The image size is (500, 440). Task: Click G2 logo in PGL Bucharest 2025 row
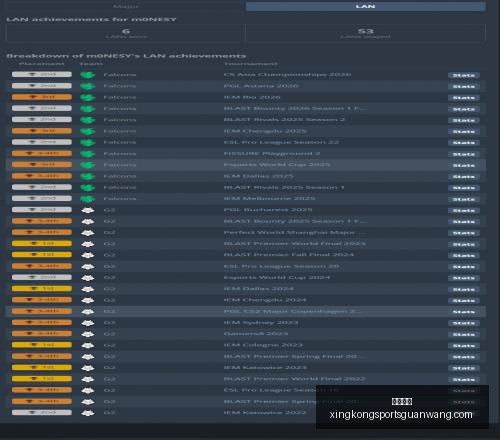tap(88, 210)
